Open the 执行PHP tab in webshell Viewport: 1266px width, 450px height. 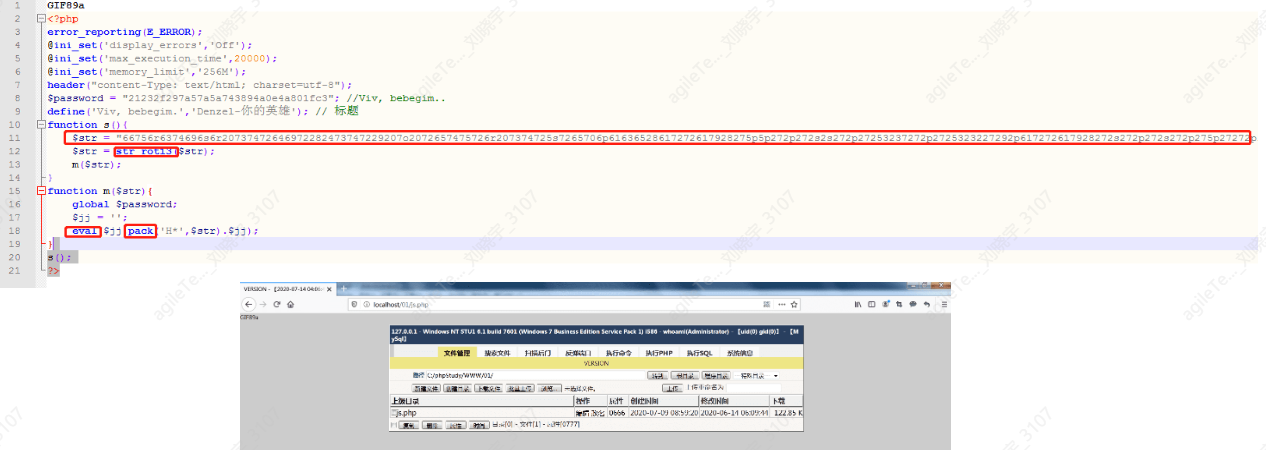(659, 353)
